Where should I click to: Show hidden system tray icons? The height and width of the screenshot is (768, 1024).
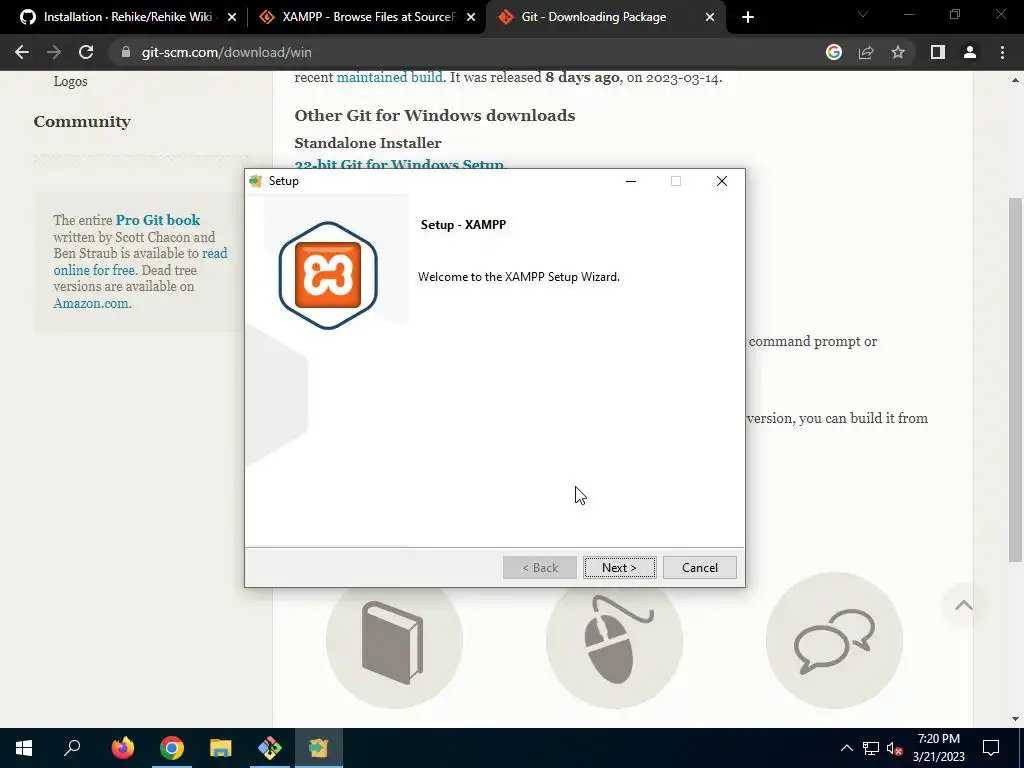(x=846, y=748)
